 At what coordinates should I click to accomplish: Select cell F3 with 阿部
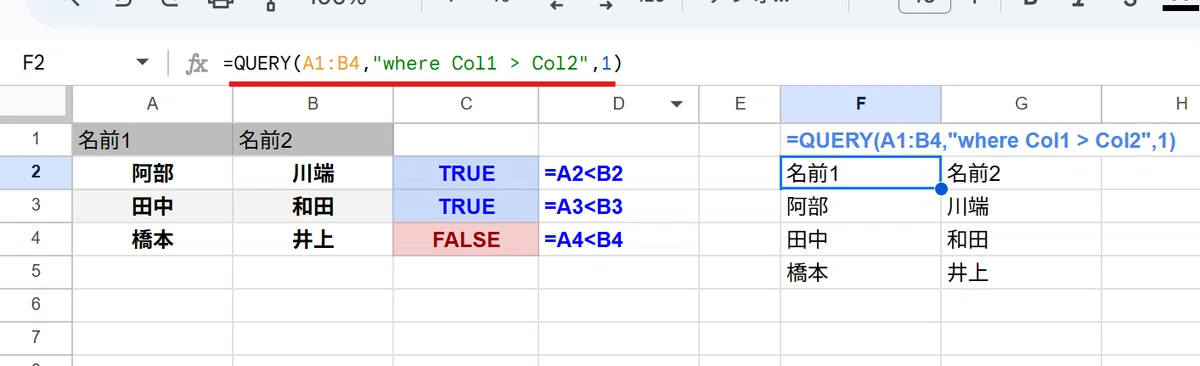[x=860, y=206]
